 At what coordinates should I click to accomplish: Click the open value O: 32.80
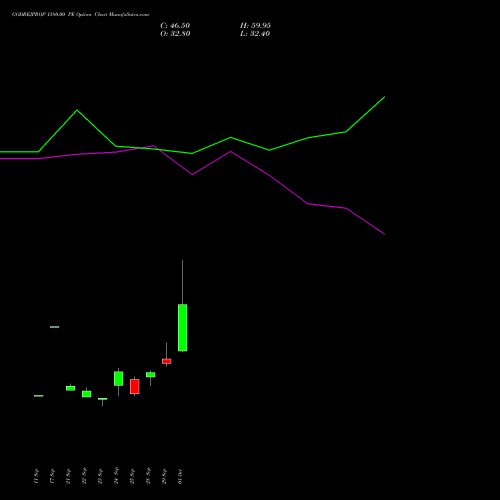click(175, 34)
